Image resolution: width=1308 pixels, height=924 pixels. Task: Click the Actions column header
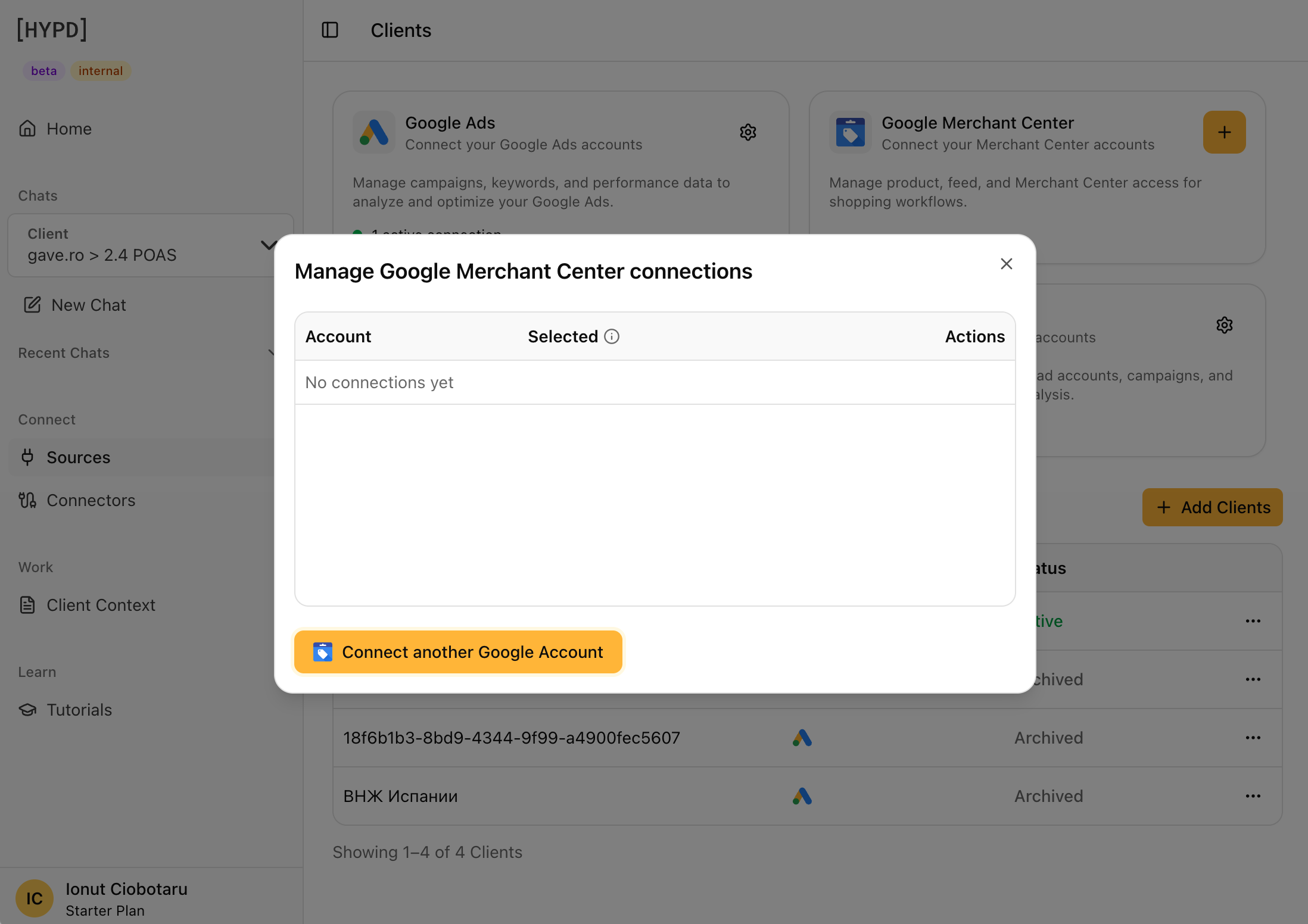[975, 336]
